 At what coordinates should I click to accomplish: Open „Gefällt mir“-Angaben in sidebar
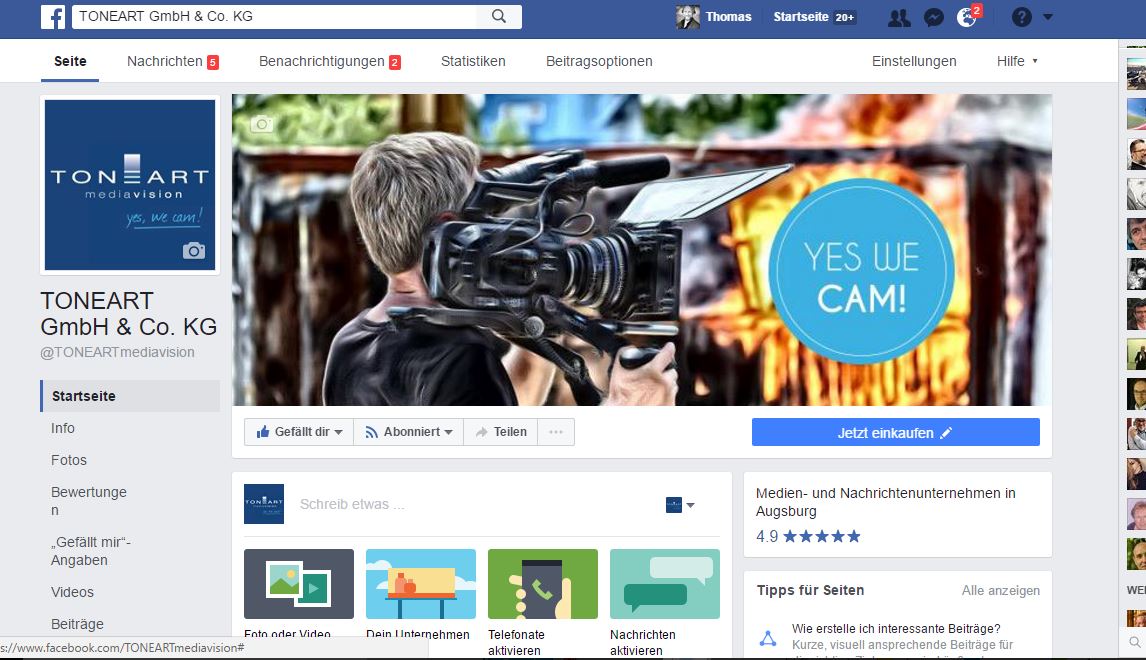pos(91,551)
